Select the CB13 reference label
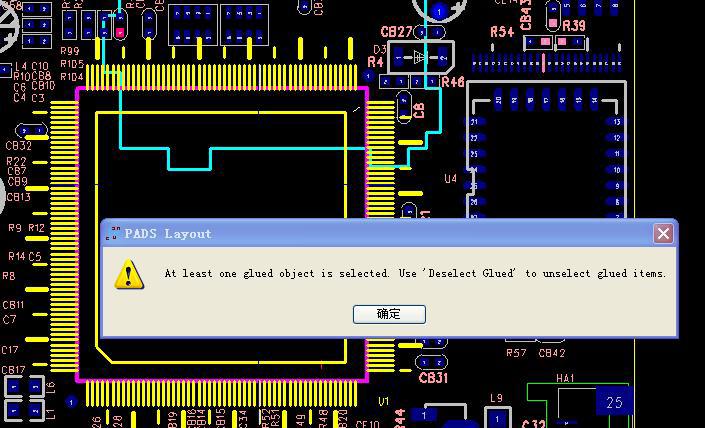The image size is (705, 428). click(18, 197)
